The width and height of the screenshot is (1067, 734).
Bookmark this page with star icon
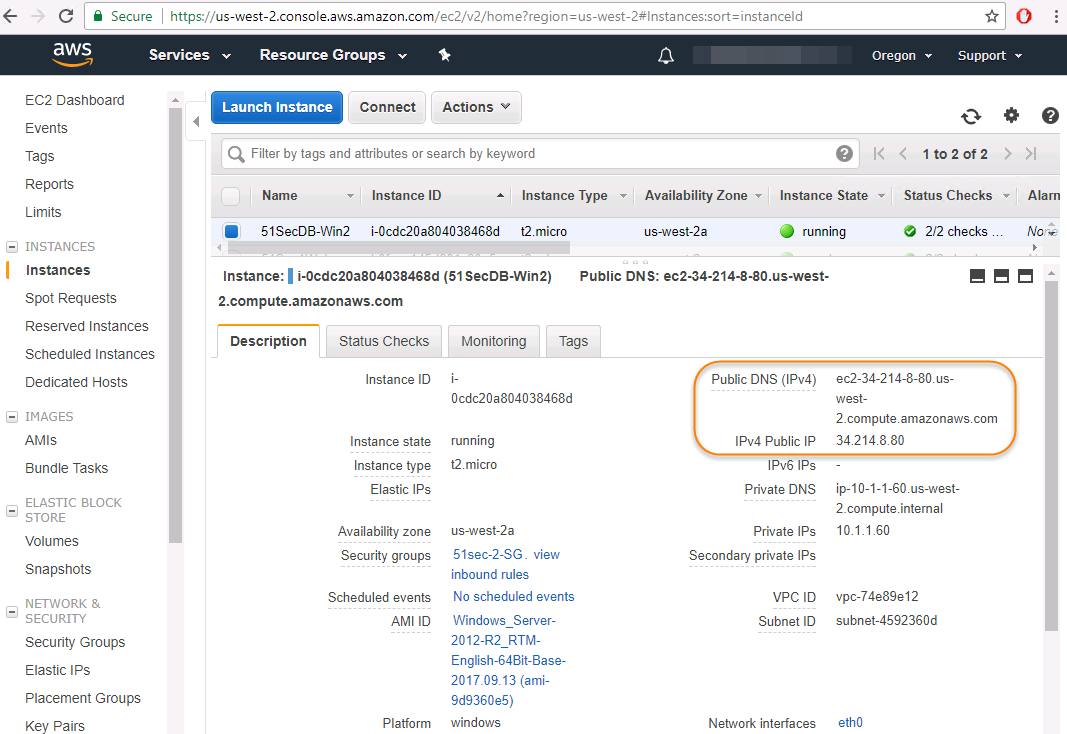991,16
